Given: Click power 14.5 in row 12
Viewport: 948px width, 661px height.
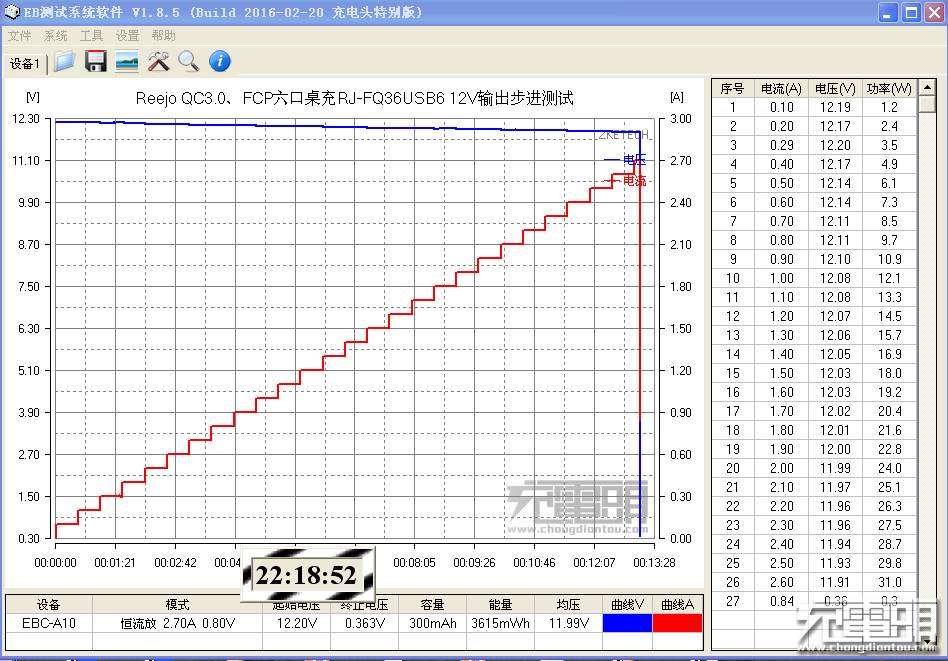Looking at the screenshot, I should pyautogui.click(x=889, y=316).
